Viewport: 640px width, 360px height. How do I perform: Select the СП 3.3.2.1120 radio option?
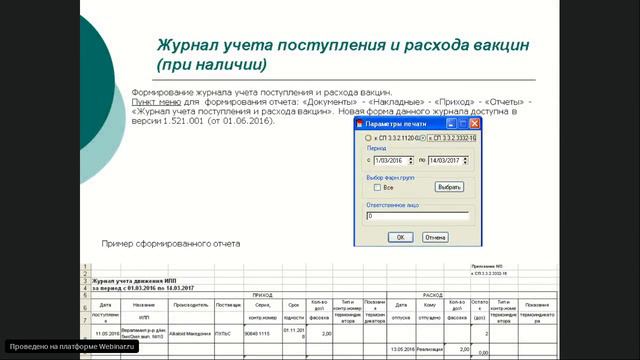(x=368, y=138)
